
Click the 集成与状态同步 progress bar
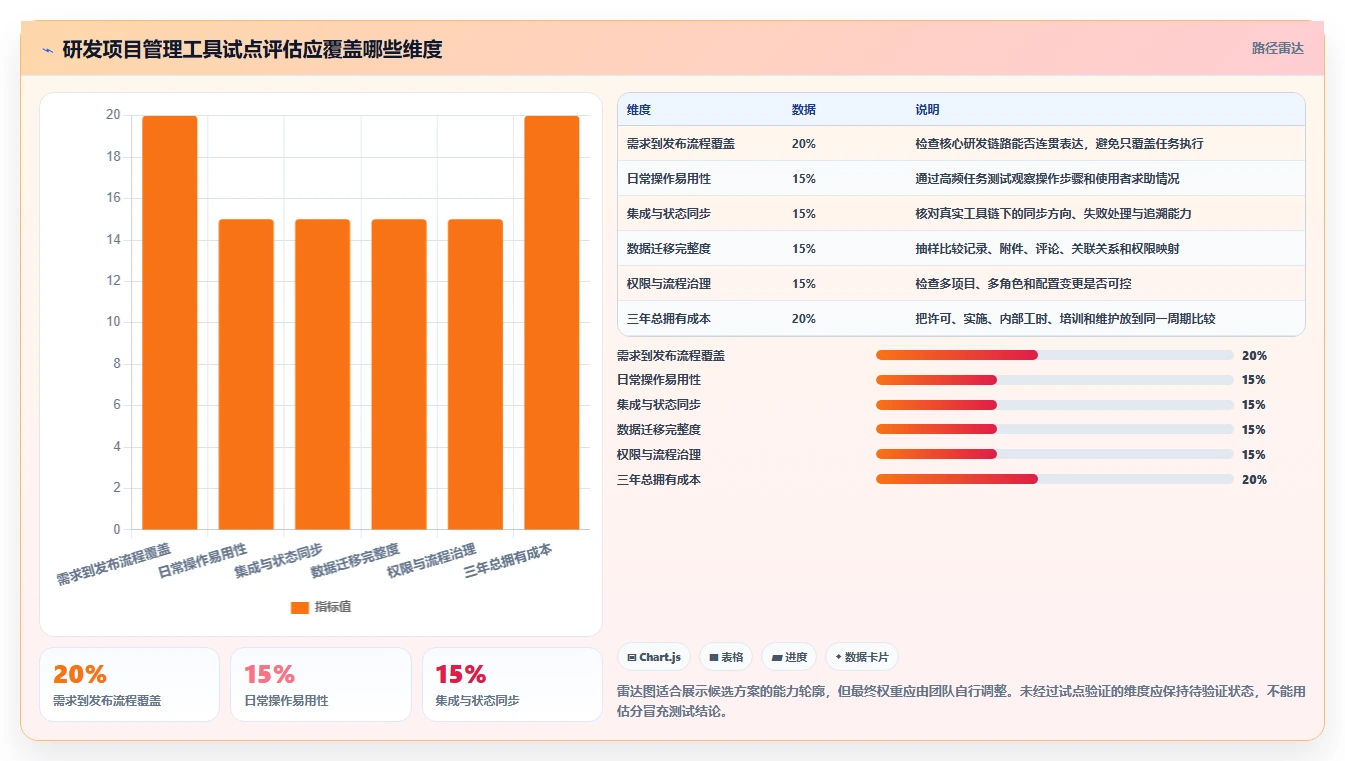(x=1054, y=405)
